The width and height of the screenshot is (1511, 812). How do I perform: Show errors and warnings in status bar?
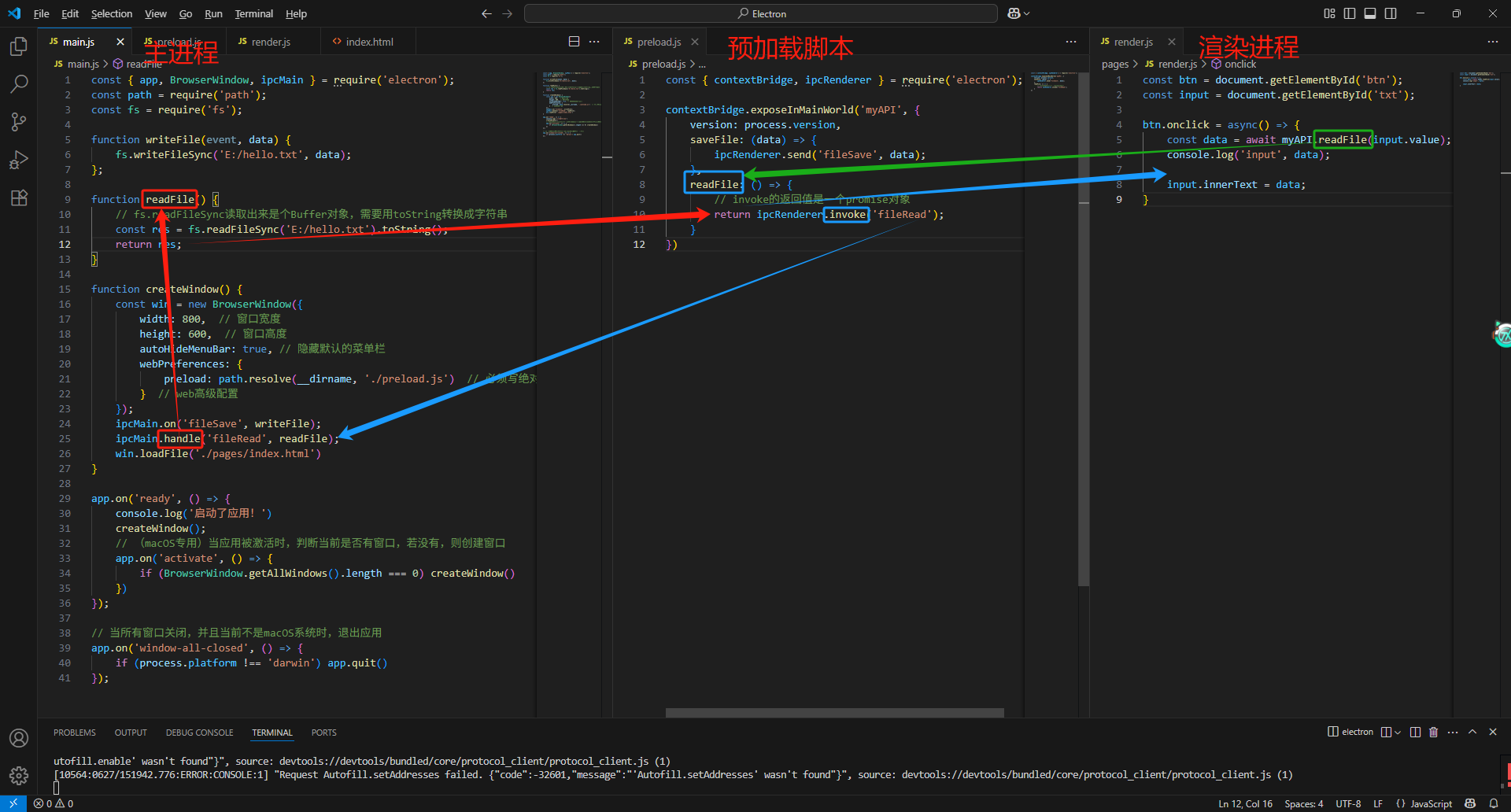pyautogui.click(x=54, y=803)
